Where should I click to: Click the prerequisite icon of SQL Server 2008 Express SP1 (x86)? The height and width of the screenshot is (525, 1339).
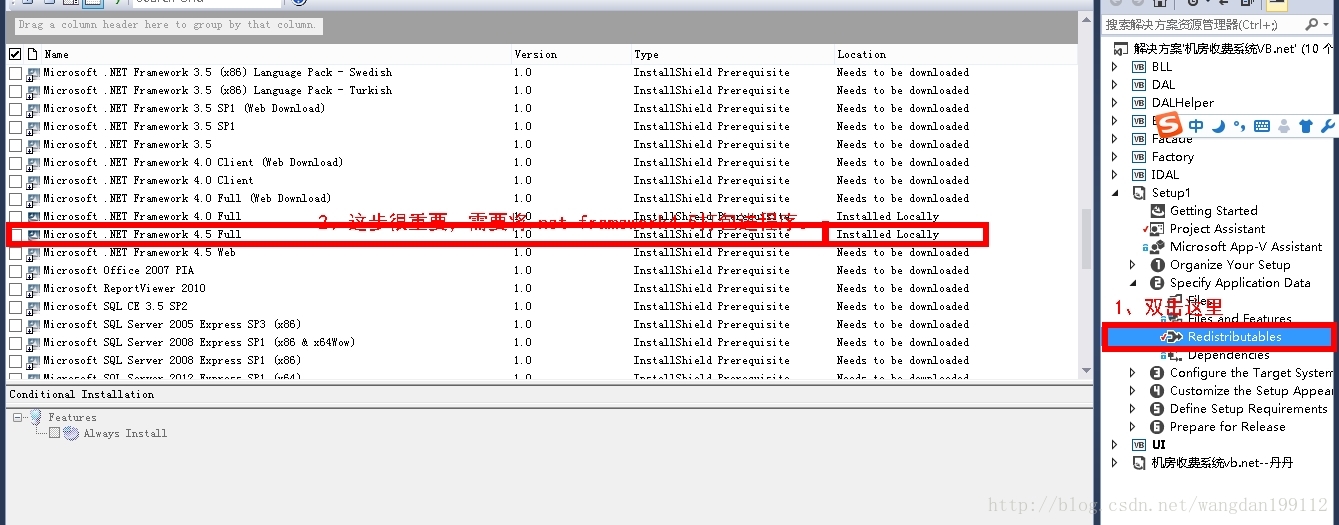pyautogui.click(x=33, y=361)
